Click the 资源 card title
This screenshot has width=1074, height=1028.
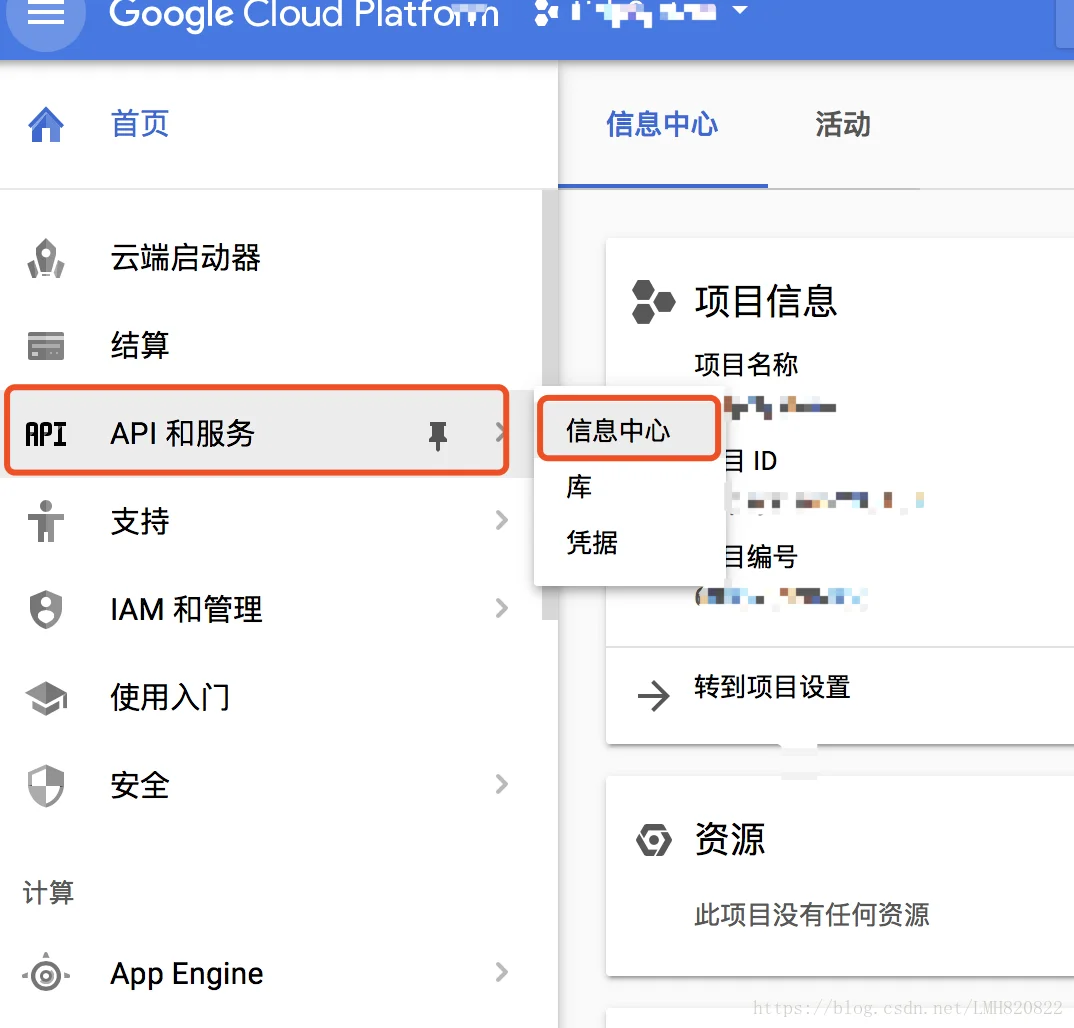tap(730, 840)
